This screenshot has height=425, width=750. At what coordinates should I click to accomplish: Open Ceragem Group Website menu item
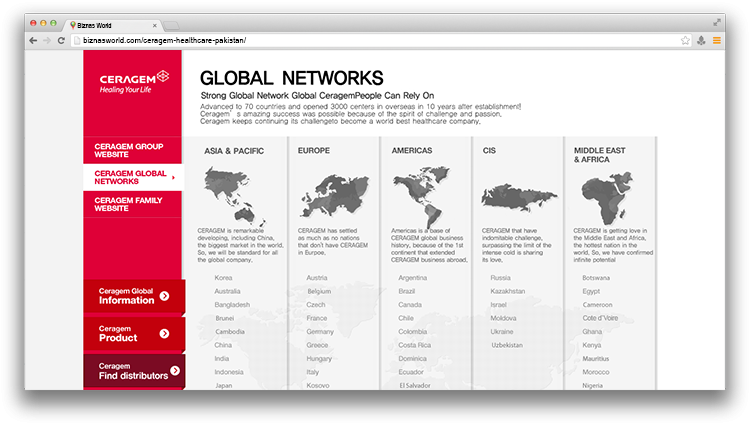[x=130, y=150]
